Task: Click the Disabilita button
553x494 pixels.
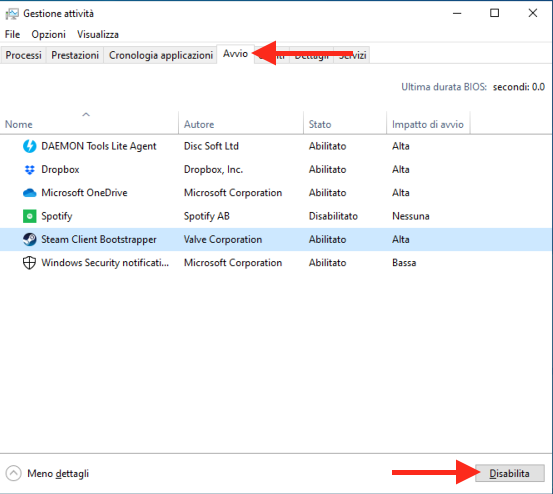Action: tap(510, 473)
